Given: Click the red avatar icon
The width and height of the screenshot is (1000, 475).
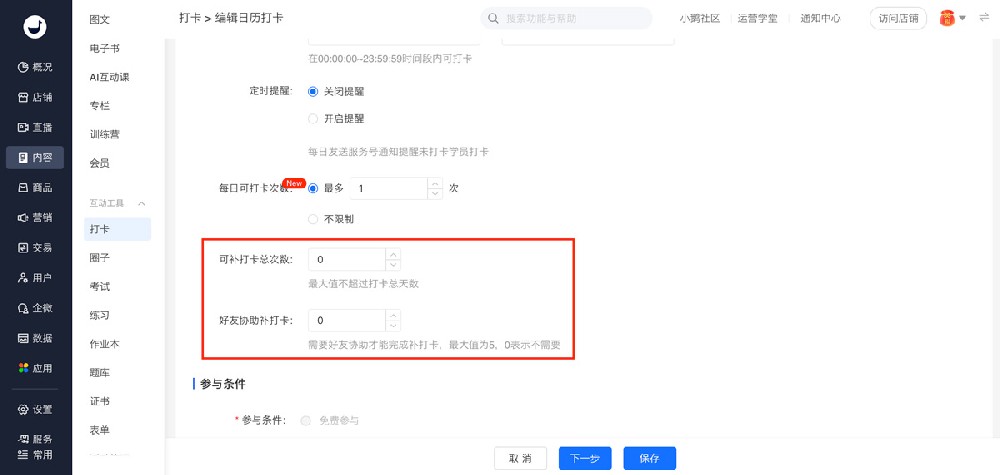Looking at the screenshot, I should click(948, 18).
